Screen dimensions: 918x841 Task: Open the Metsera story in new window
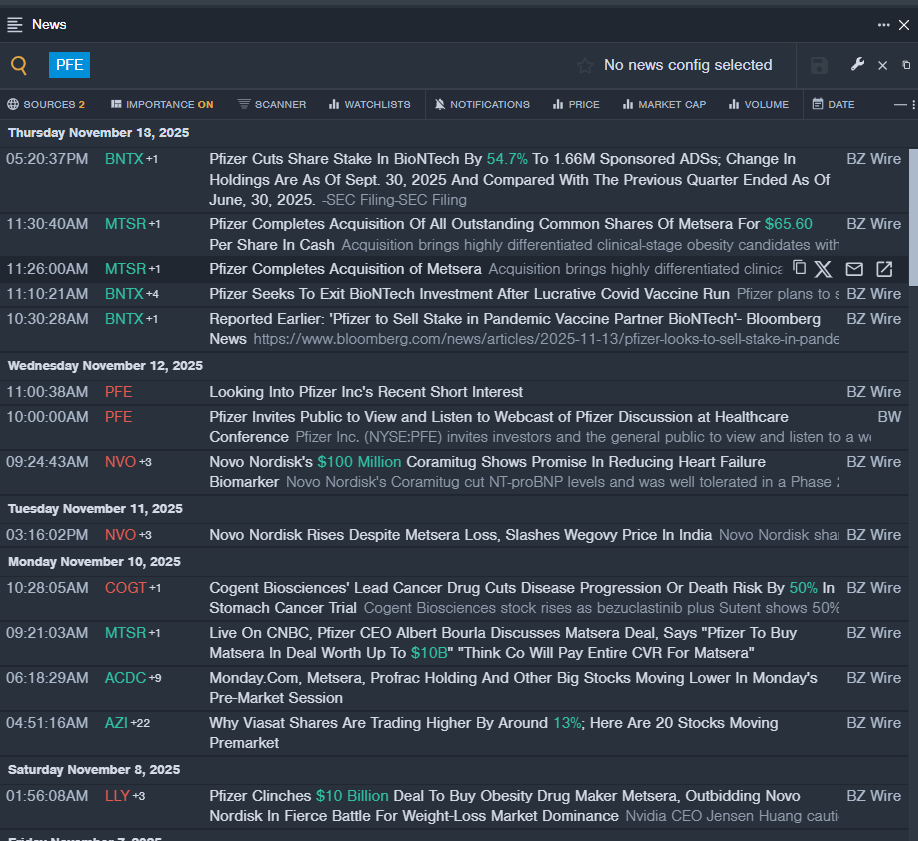pos(884,269)
